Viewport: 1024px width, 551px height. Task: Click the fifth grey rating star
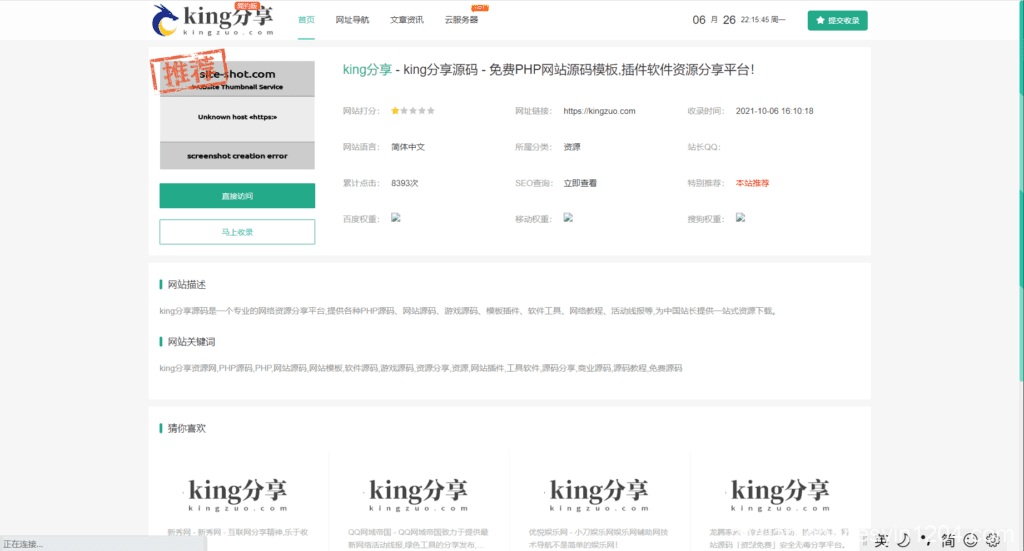pos(430,111)
